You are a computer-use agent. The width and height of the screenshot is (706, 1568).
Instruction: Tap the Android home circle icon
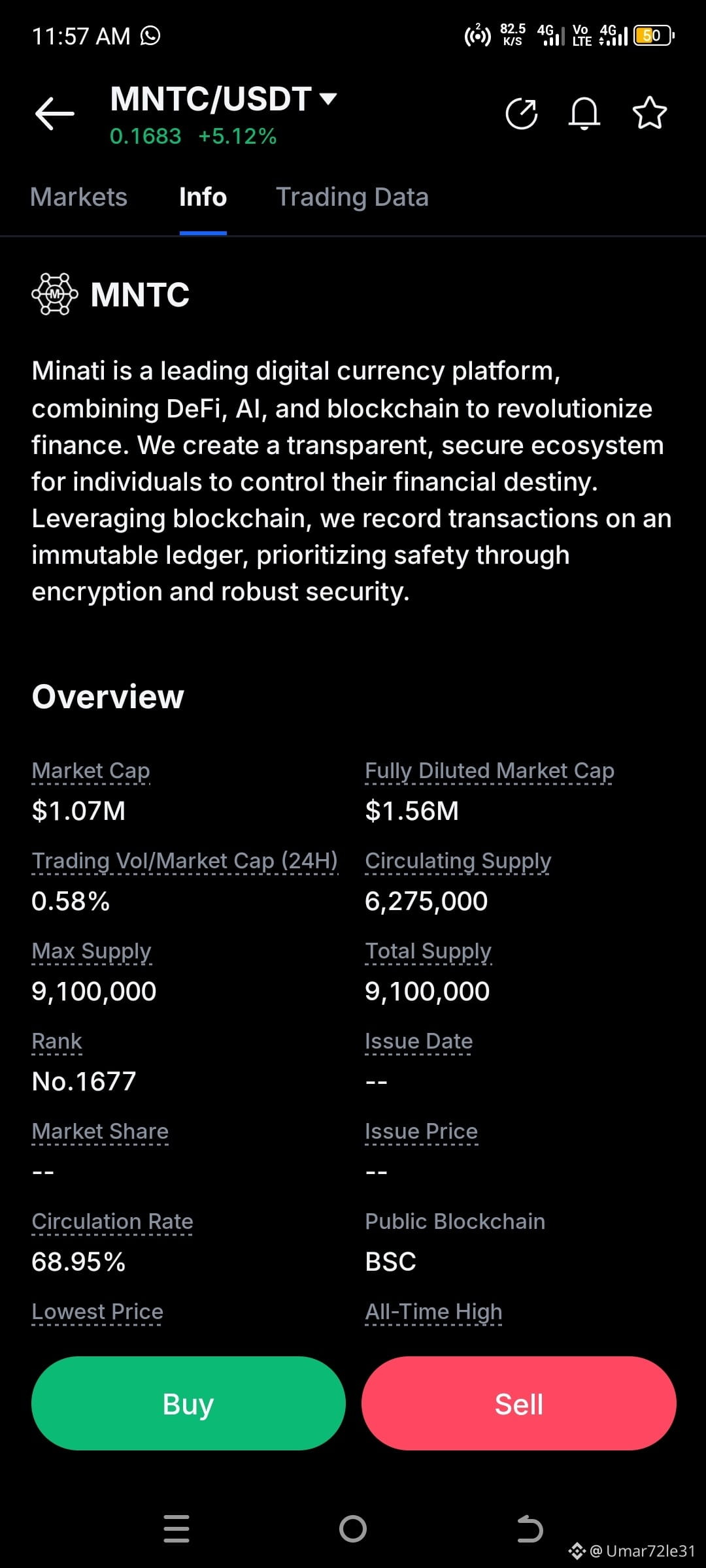click(353, 1529)
